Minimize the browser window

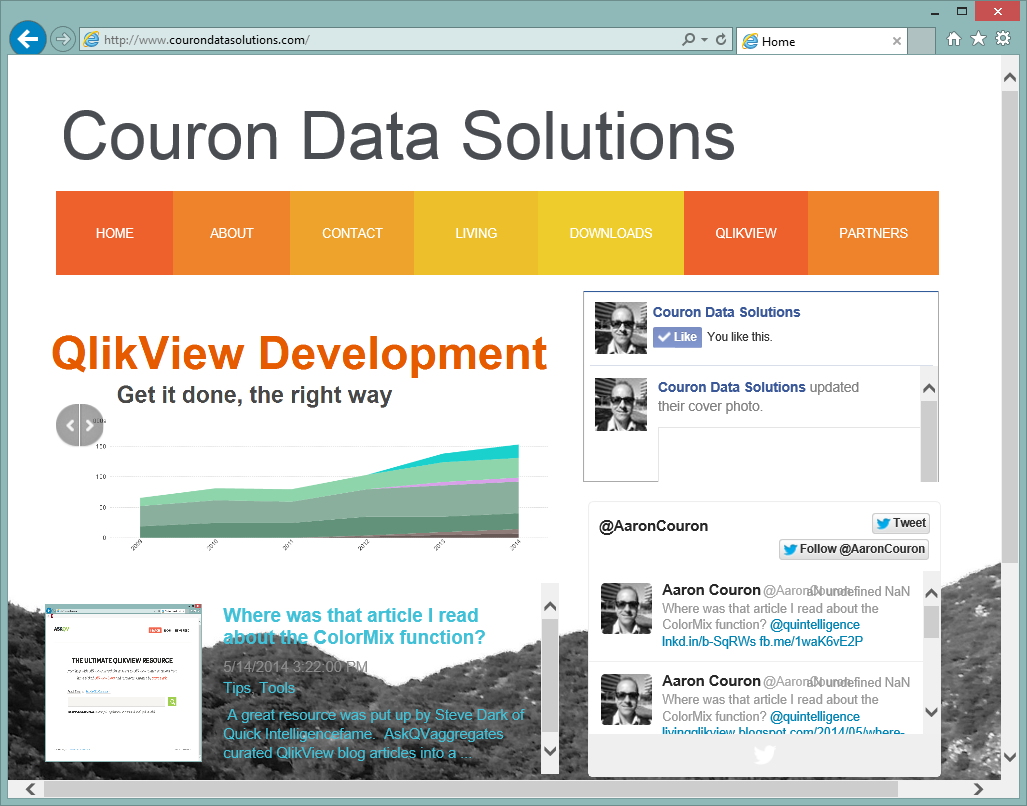(x=935, y=12)
